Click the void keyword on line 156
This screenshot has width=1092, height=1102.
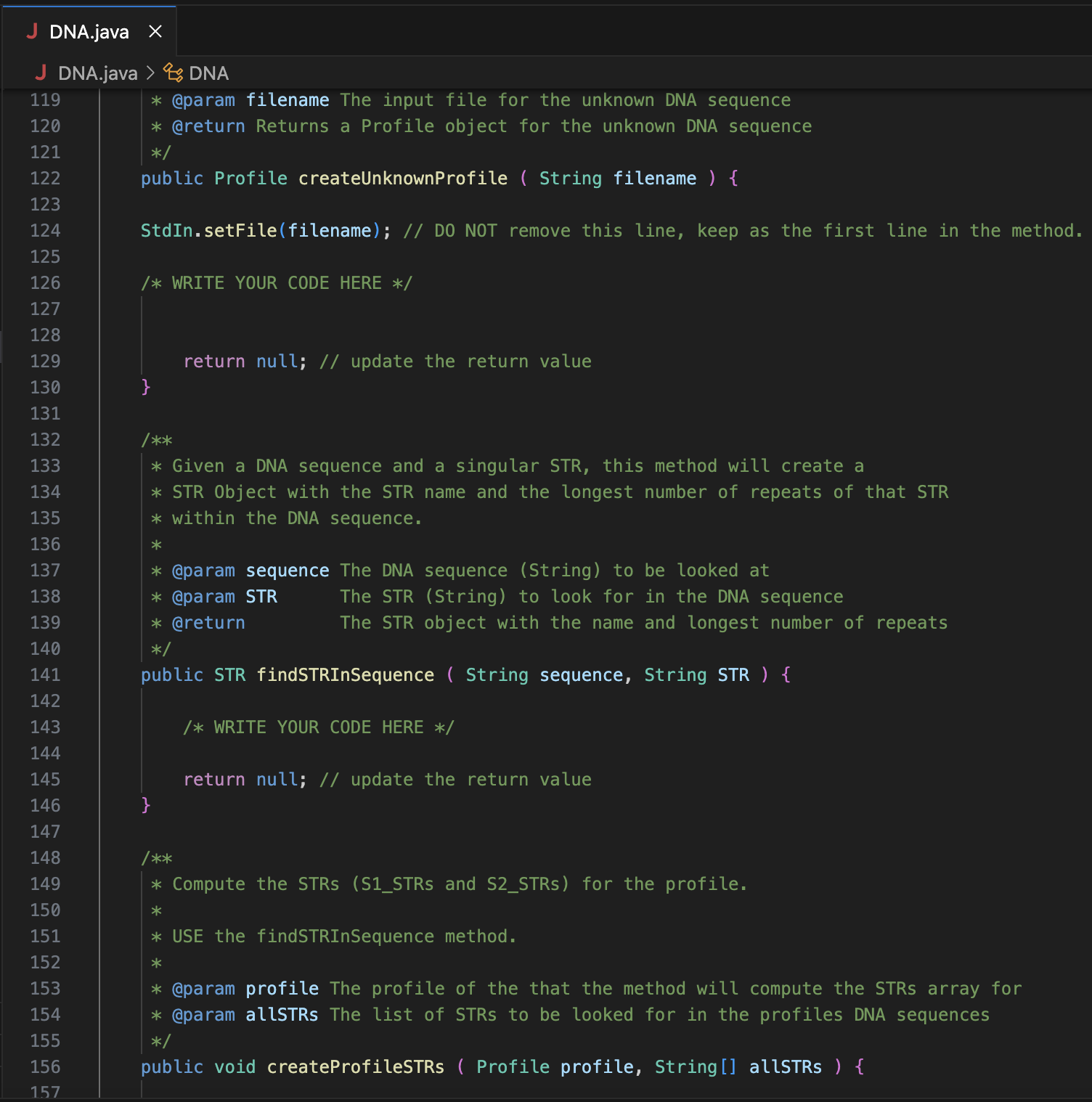[235, 1067]
